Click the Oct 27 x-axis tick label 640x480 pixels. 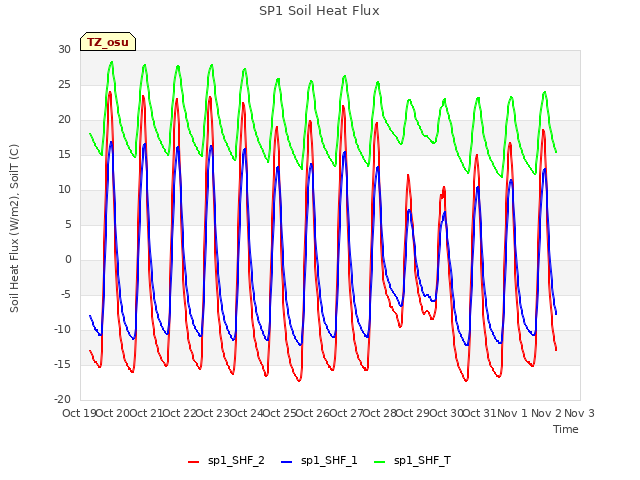(x=347, y=413)
